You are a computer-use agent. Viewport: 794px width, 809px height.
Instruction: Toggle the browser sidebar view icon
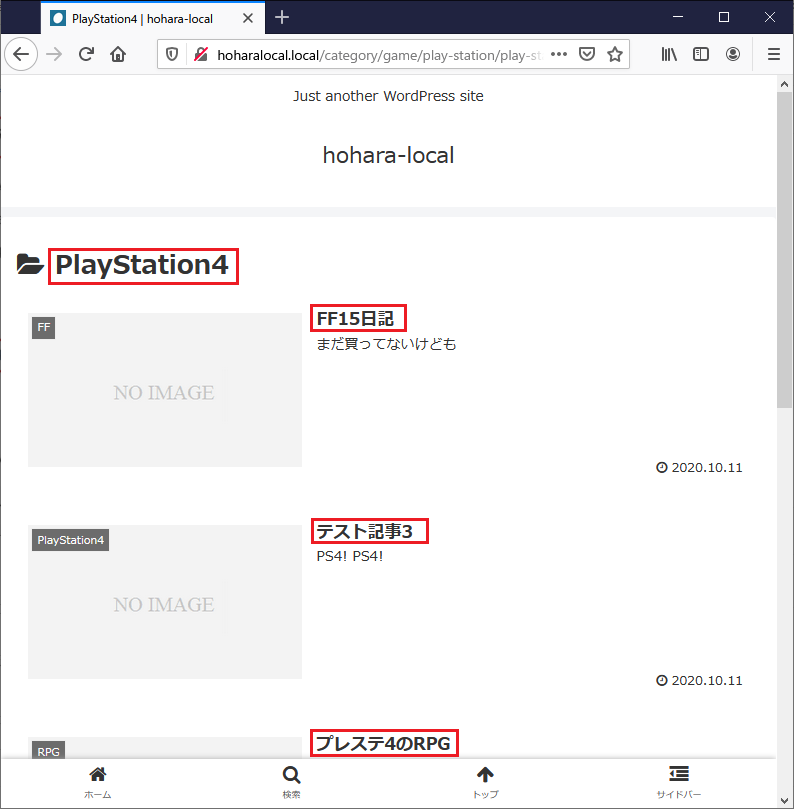[x=701, y=54]
